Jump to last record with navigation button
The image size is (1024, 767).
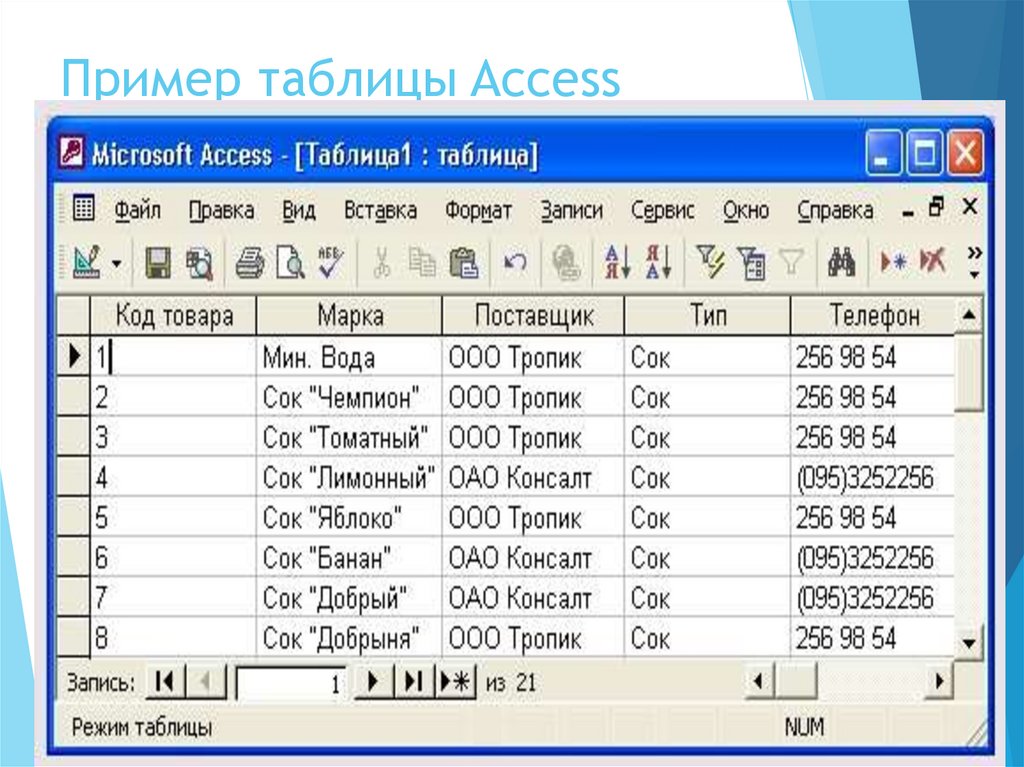point(412,679)
